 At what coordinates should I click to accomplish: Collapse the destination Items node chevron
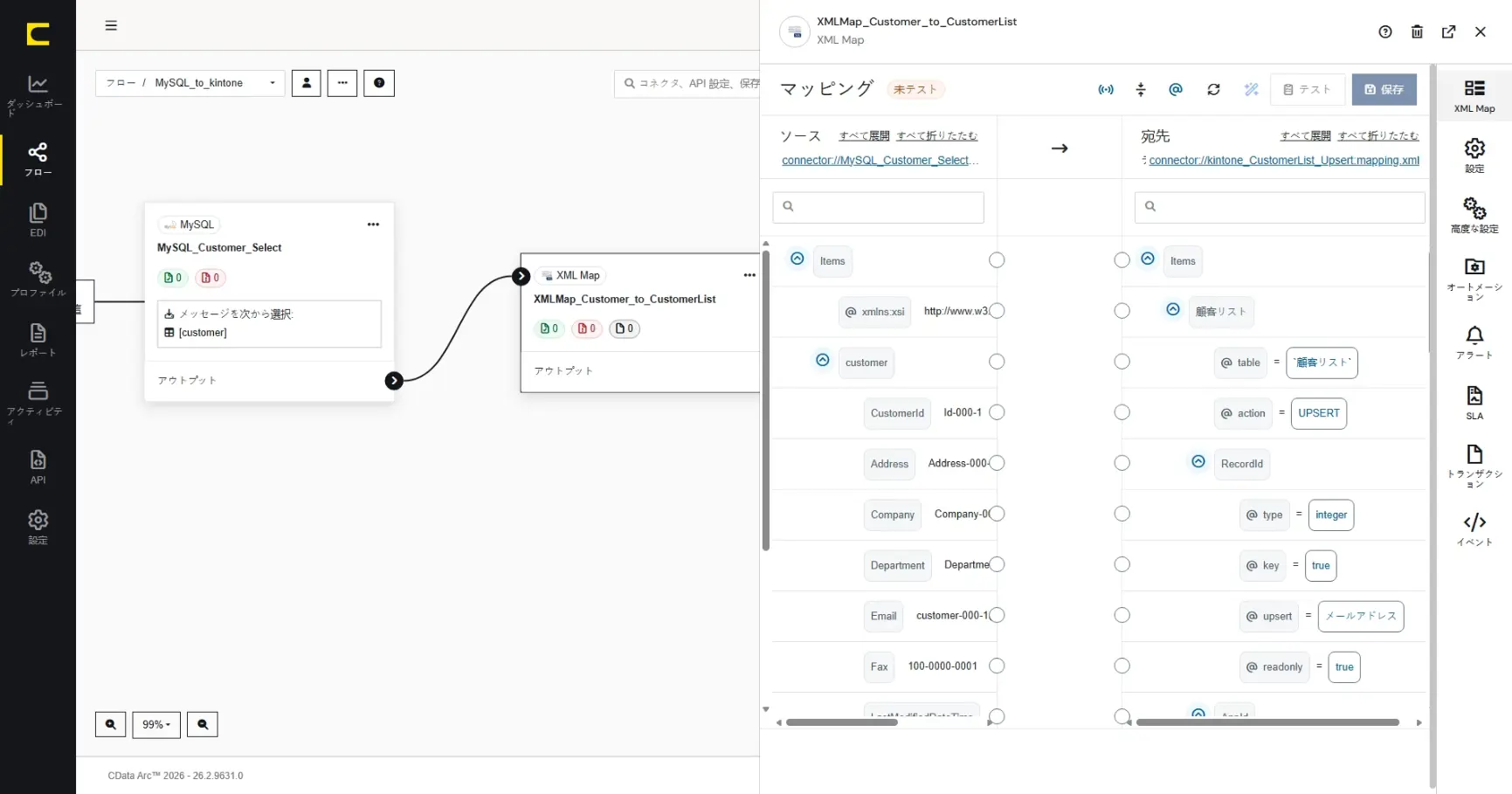(1148, 259)
